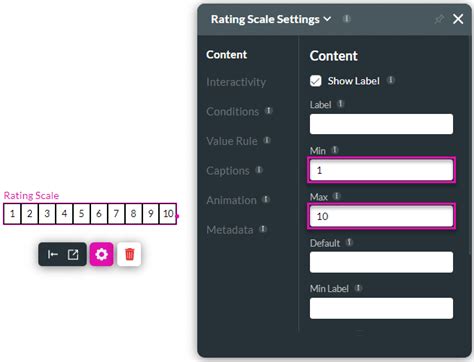The height and width of the screenshot is (362, 474).
Task: Close the Rating Scale Settings panel
Action: [458, 19]
